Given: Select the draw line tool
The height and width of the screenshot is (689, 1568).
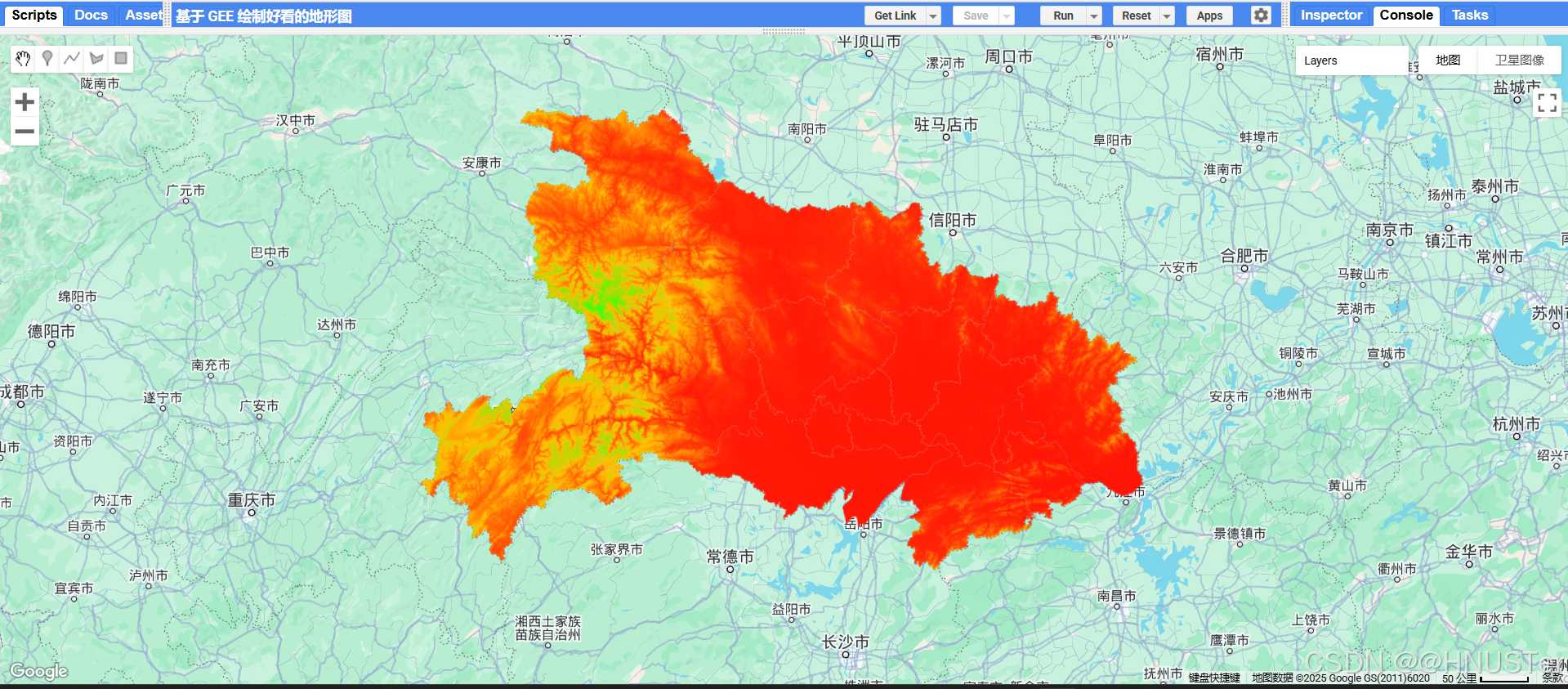Looking at the screenshot, I should tap(72, 58).
